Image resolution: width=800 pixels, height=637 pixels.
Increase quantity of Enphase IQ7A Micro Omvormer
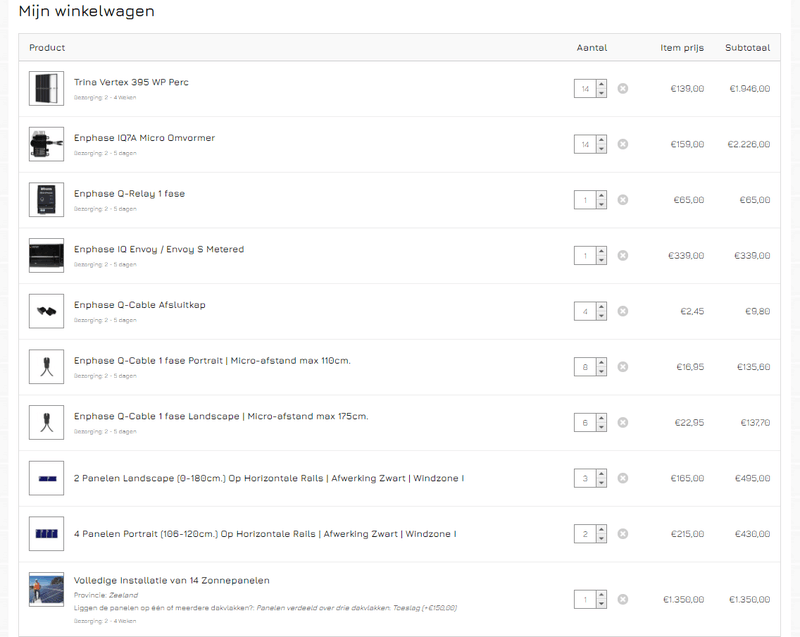pos(602,140)
